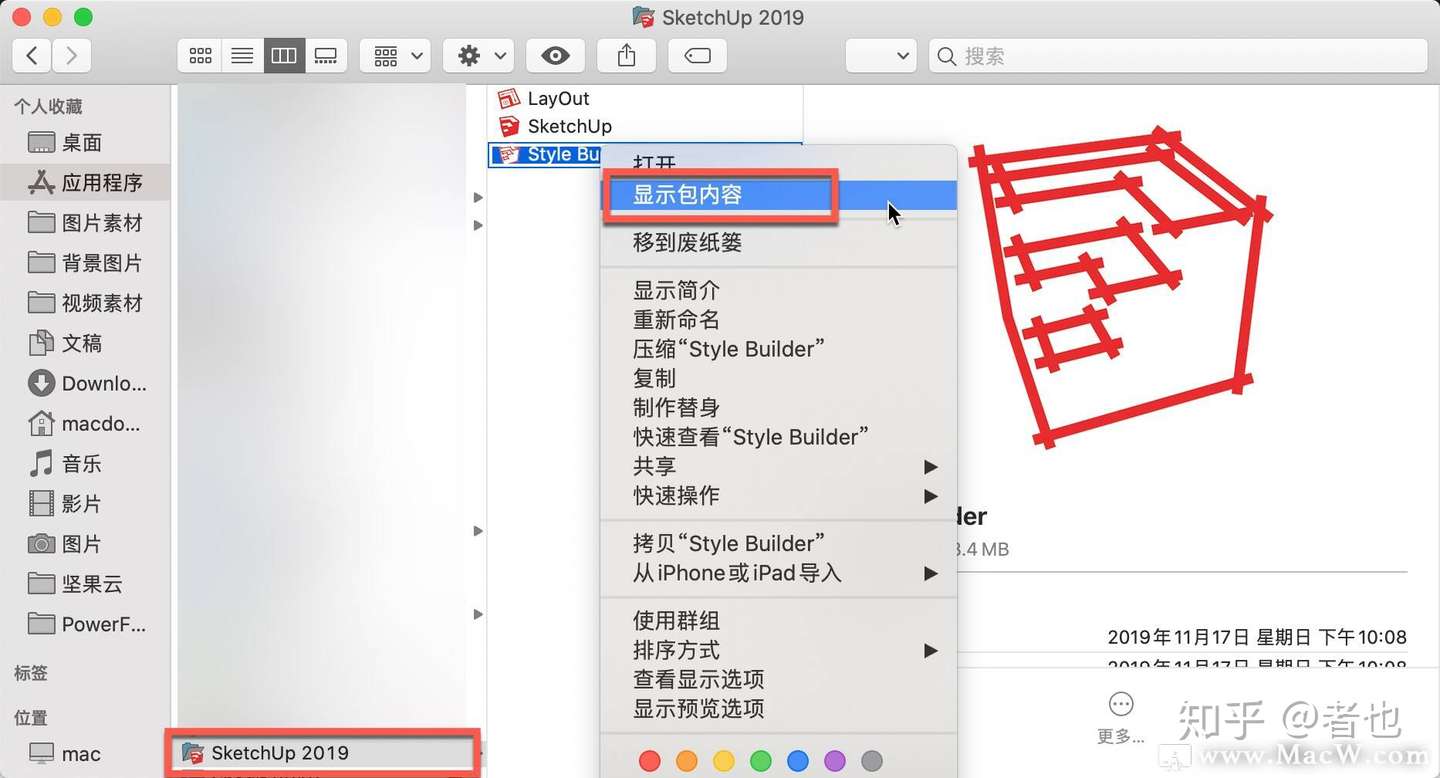The image size is (1440, 778).
Task: Choose 制作替身 from context menu
Action: pos(778,407)
